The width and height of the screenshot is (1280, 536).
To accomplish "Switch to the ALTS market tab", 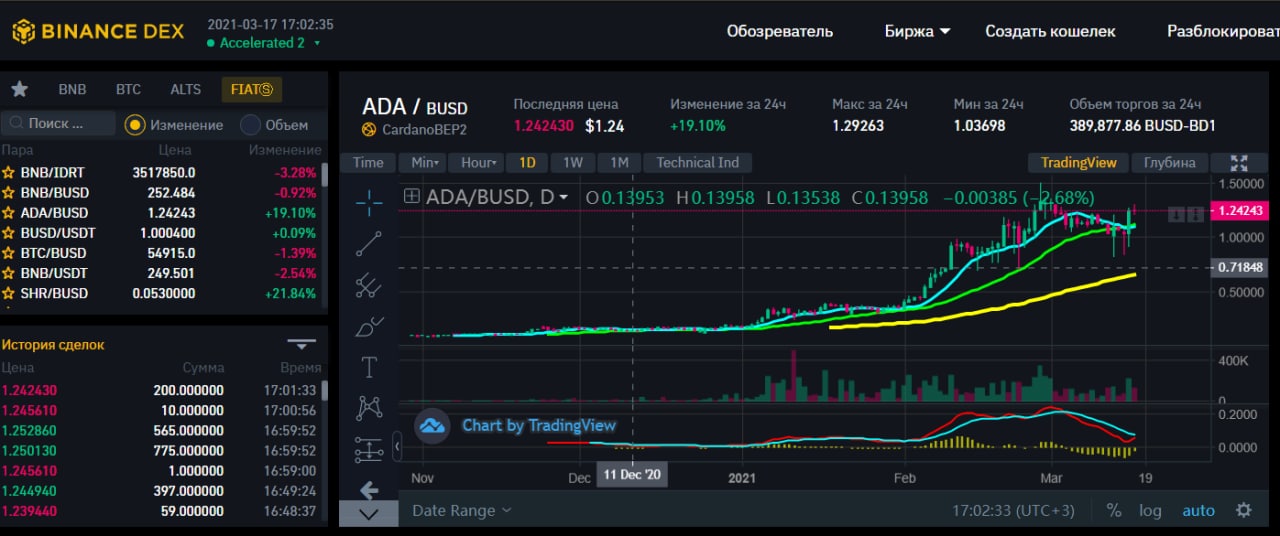I will coord(185,89).
